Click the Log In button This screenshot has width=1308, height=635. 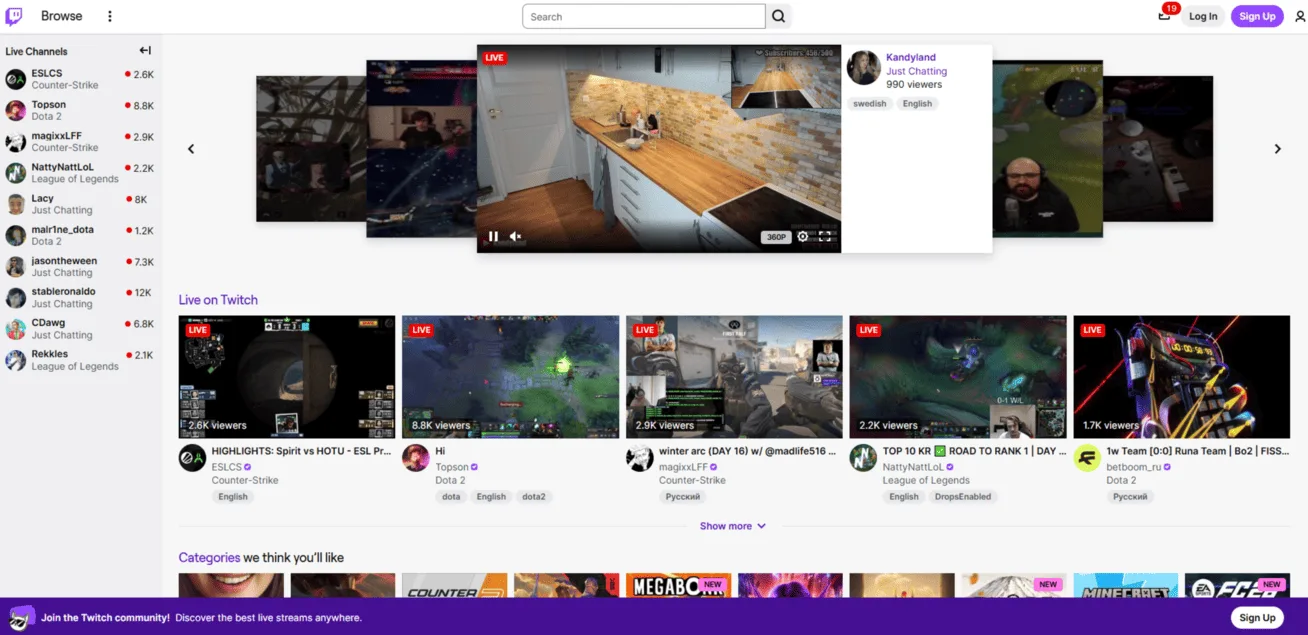click(x=1203, y=16)
